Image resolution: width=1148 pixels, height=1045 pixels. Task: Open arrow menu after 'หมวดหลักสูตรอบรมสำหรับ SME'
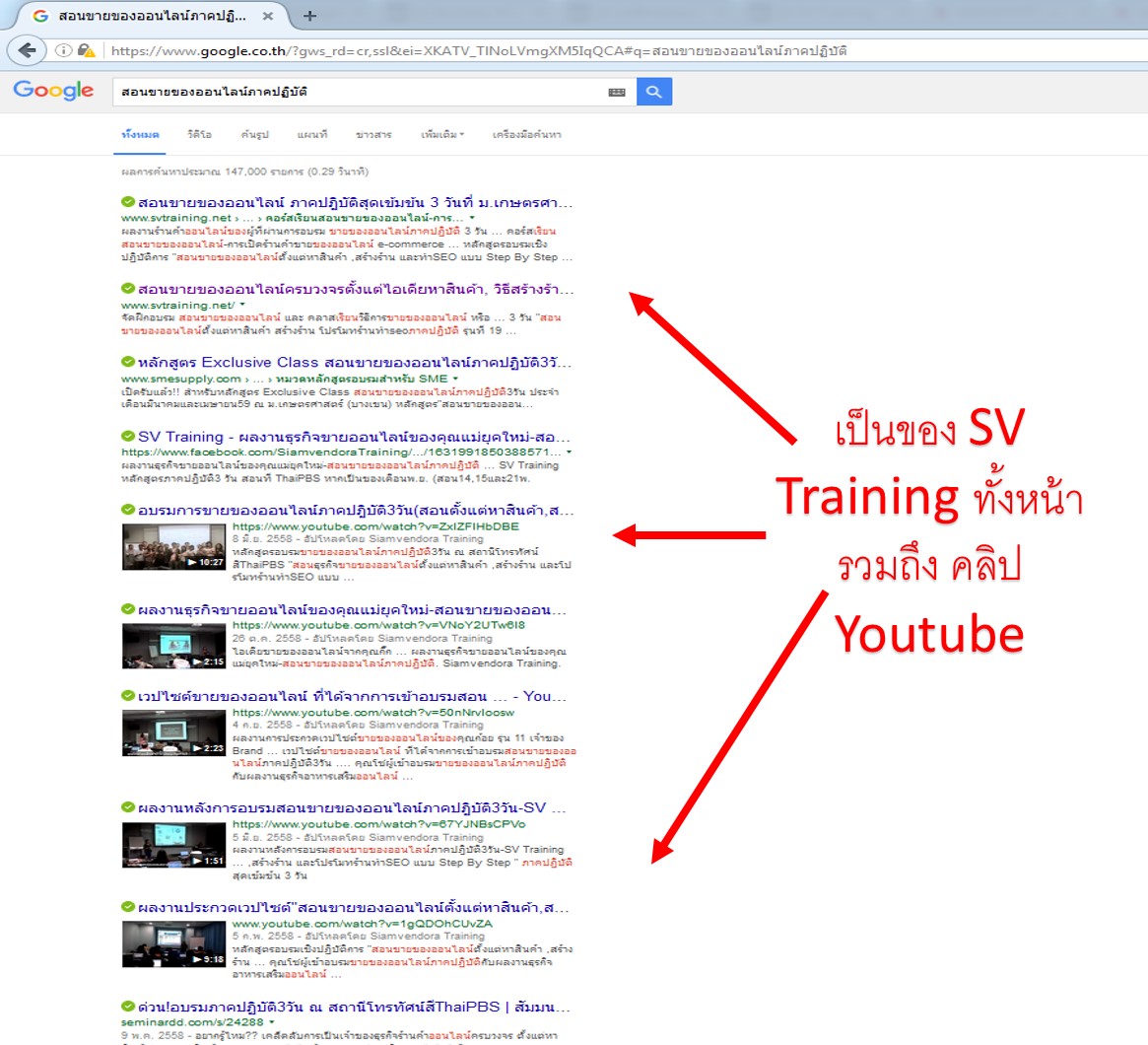(455, 379)
